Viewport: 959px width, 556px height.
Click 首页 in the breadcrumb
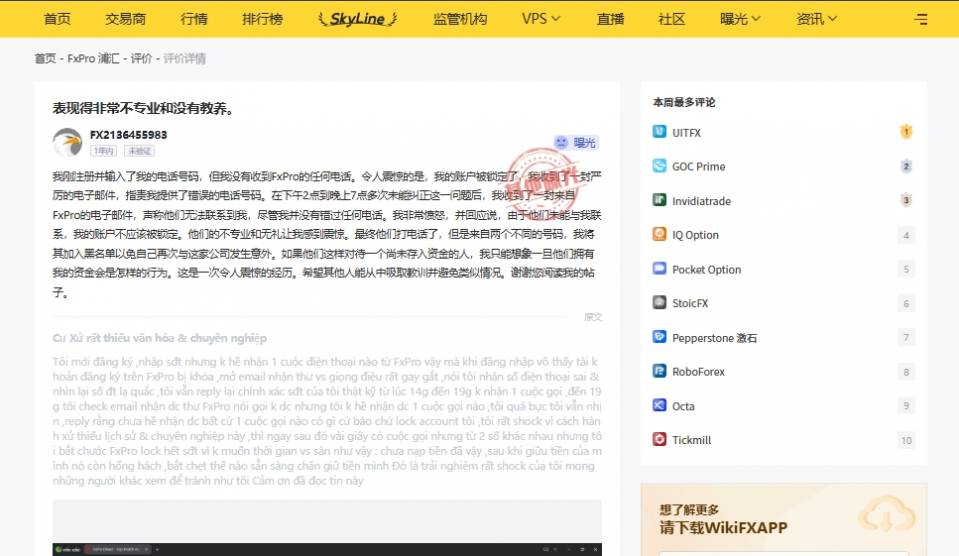point(45,59)
